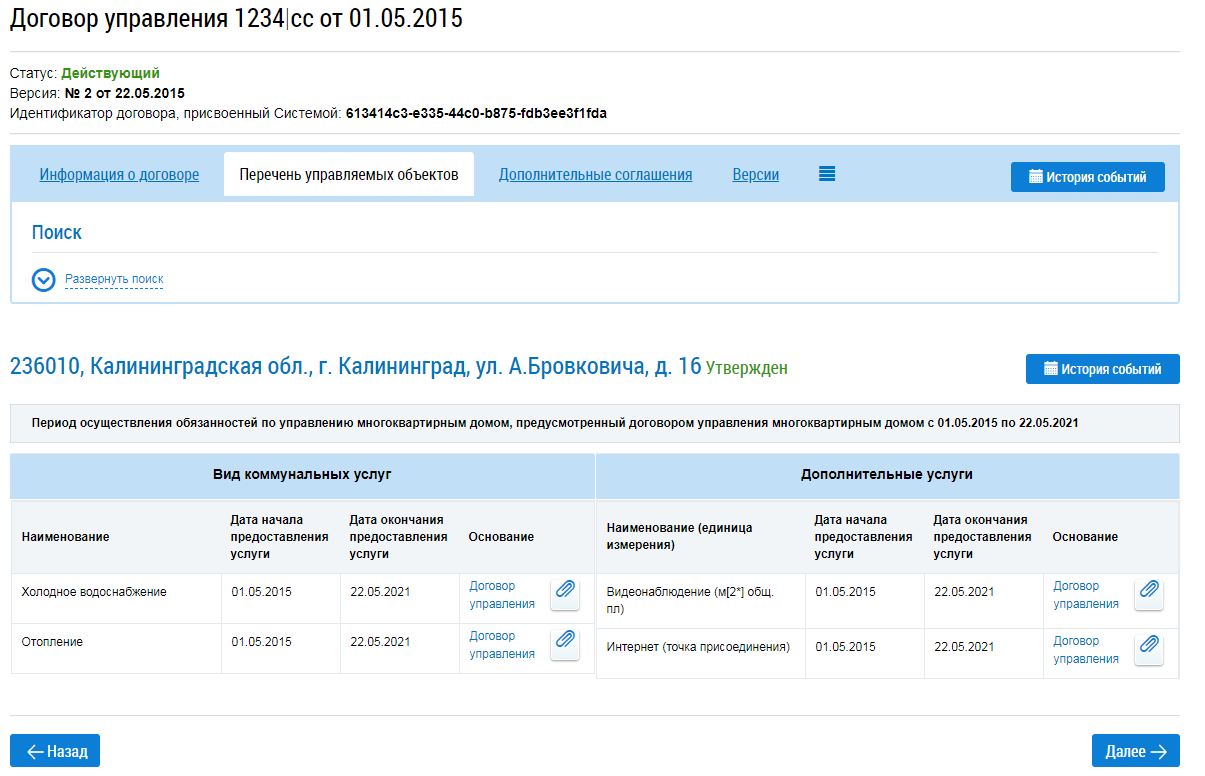The height and width of the screenshot is (776, 1205).
Task: Switch to Информация о договоре tab
Action: 119,175
